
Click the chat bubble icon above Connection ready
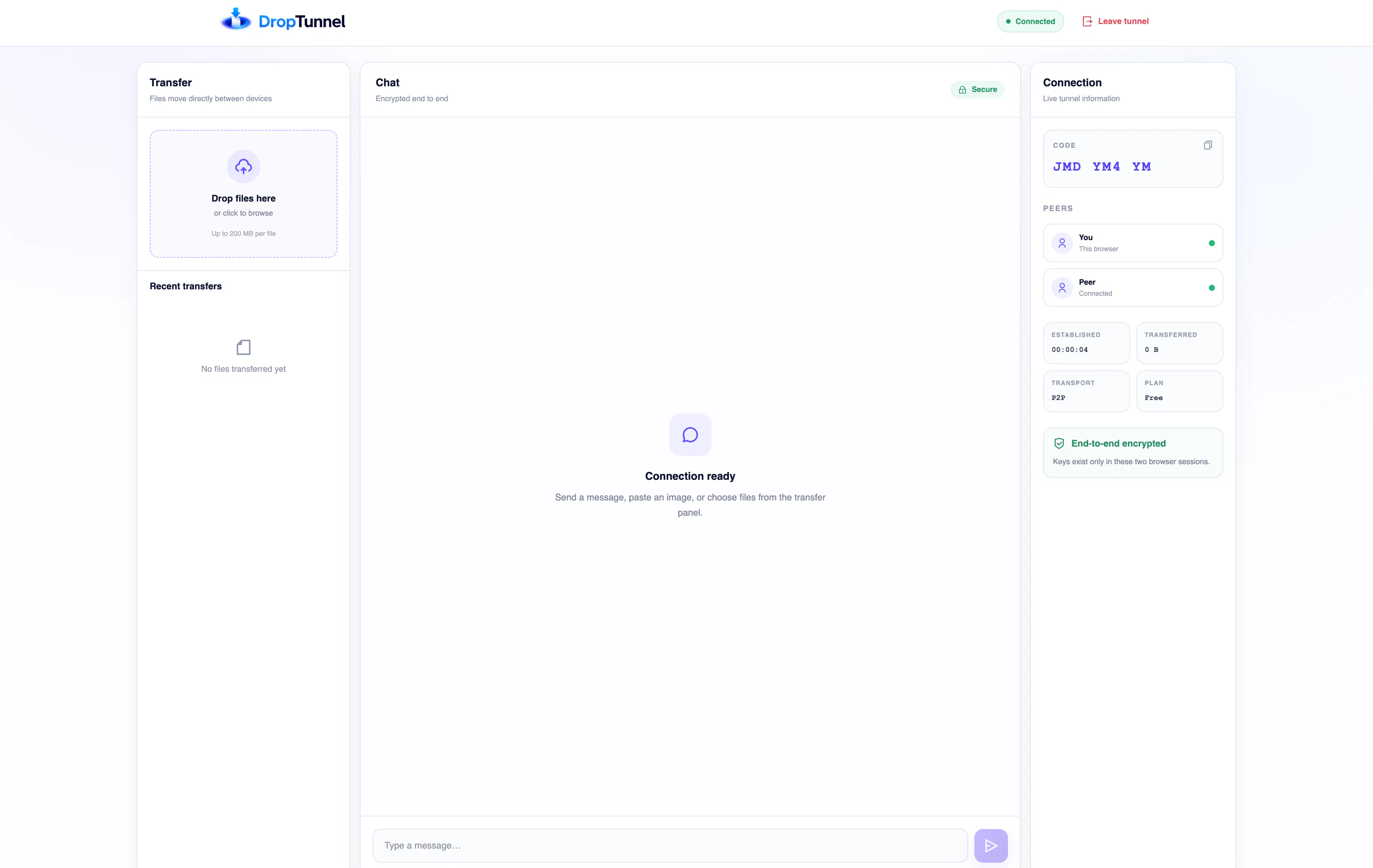coord(690,435)
